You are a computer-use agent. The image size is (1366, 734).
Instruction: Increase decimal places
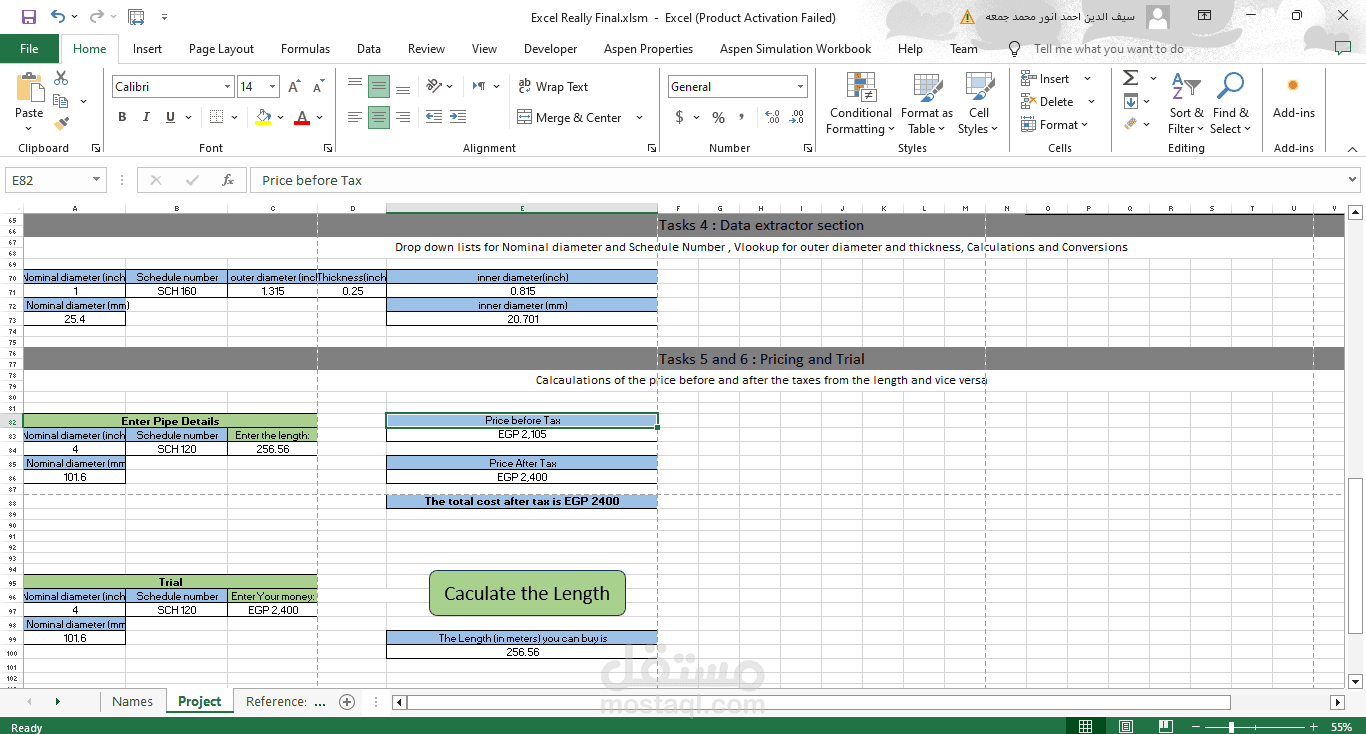pyautogui.click(x=772, y=117)
